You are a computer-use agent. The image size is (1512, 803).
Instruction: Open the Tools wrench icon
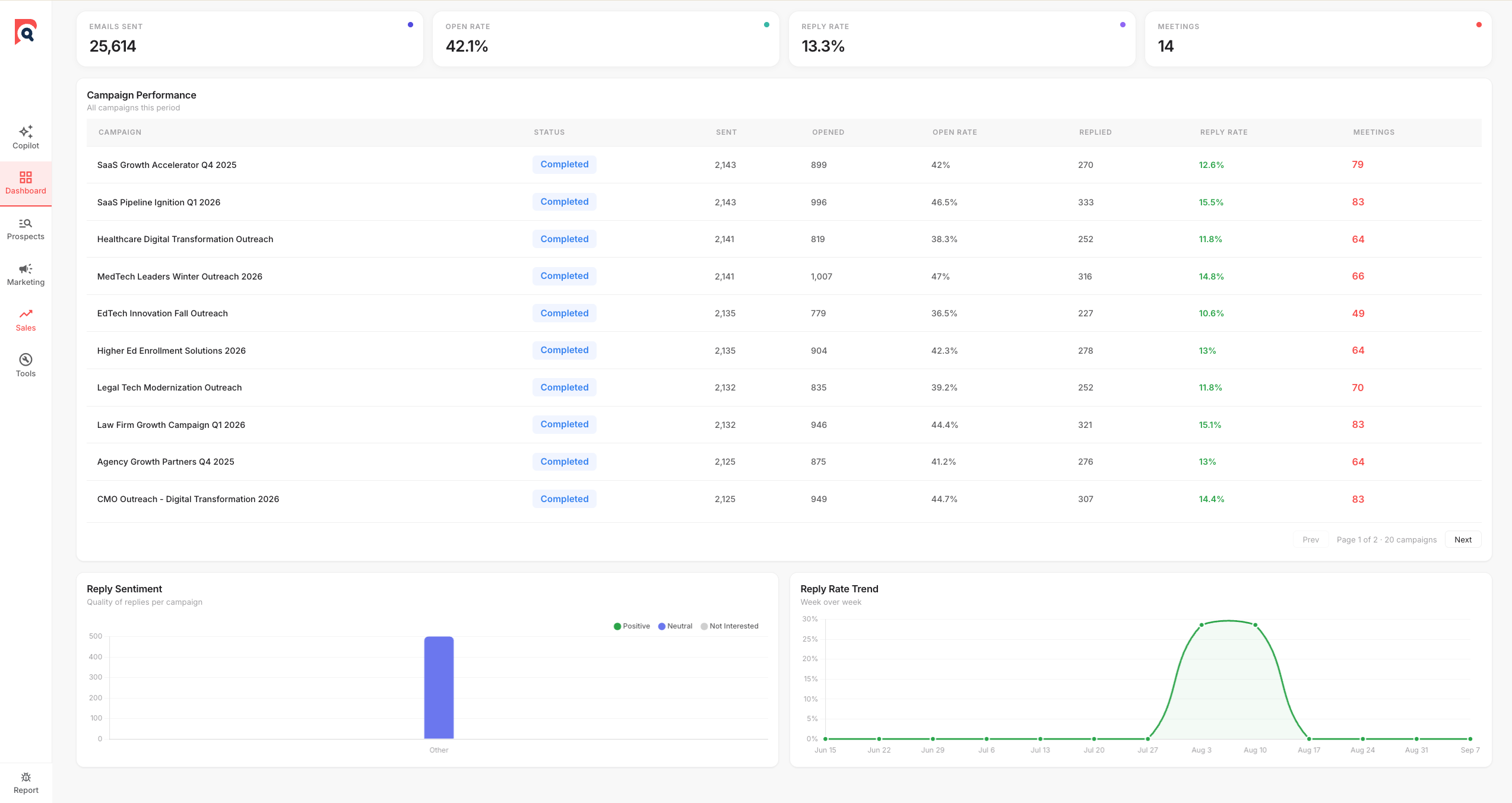[26, 360]
